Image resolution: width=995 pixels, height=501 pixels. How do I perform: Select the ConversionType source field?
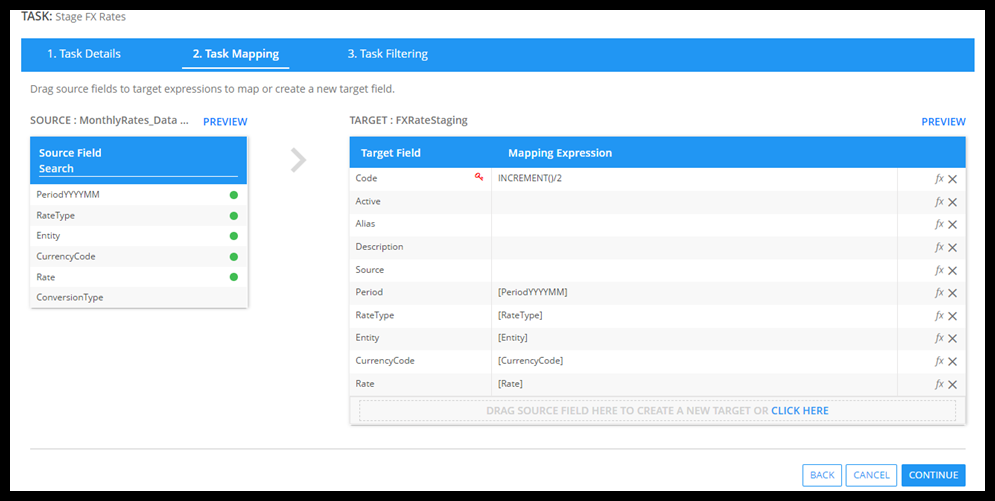coord(70,298)
